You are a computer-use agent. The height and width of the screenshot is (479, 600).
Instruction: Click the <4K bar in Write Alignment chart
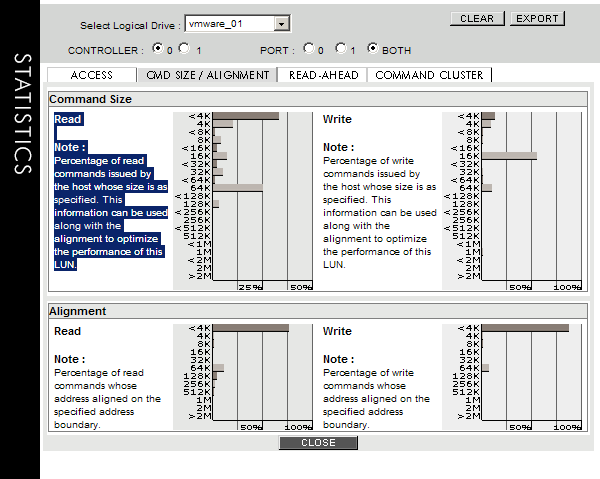[x=525, y=328]
